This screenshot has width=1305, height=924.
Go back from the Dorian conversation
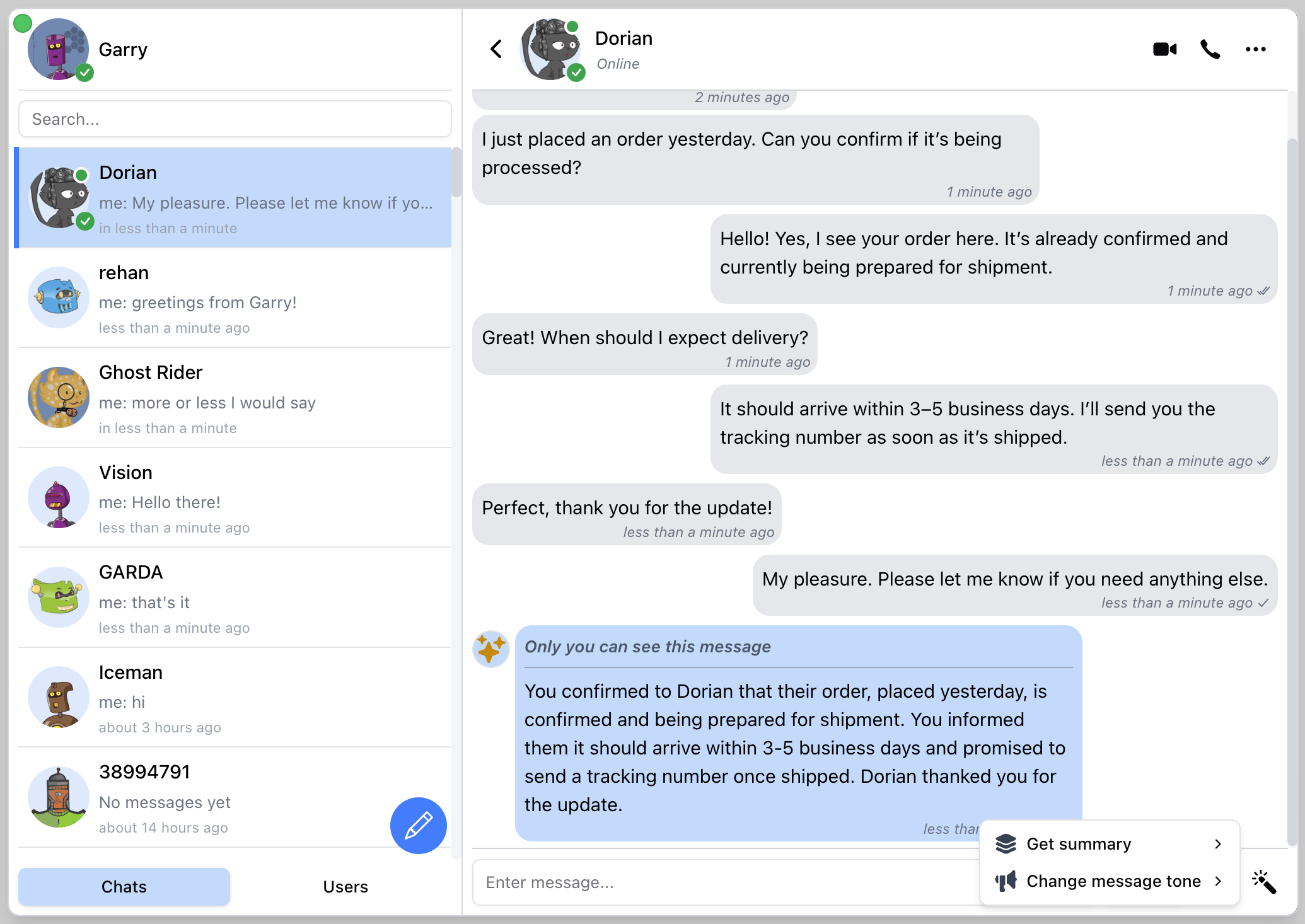[496, 49]
